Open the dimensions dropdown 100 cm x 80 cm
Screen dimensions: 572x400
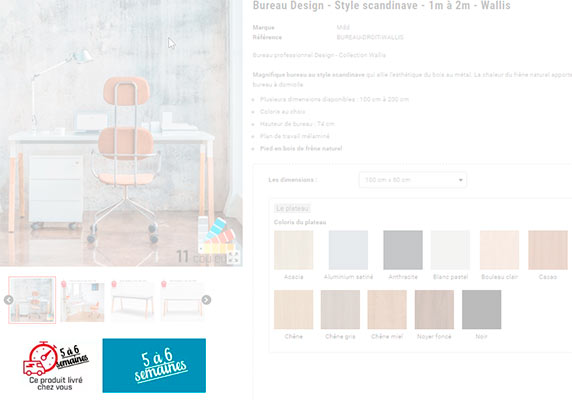point(413,180)
